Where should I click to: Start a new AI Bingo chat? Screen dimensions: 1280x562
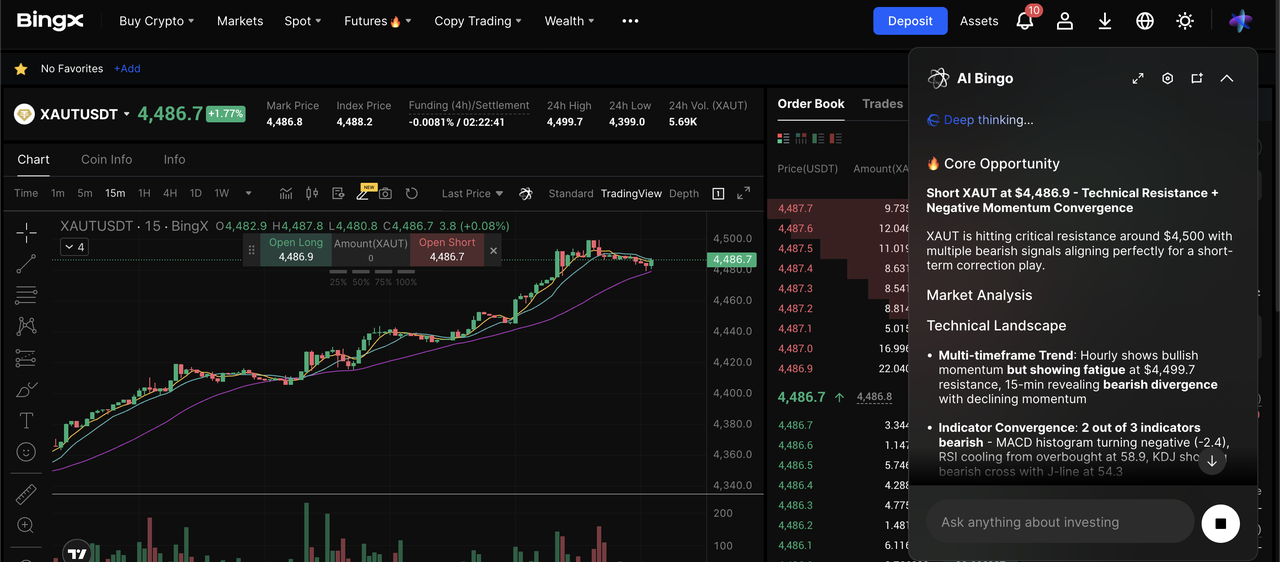(x=1197, y=78)
